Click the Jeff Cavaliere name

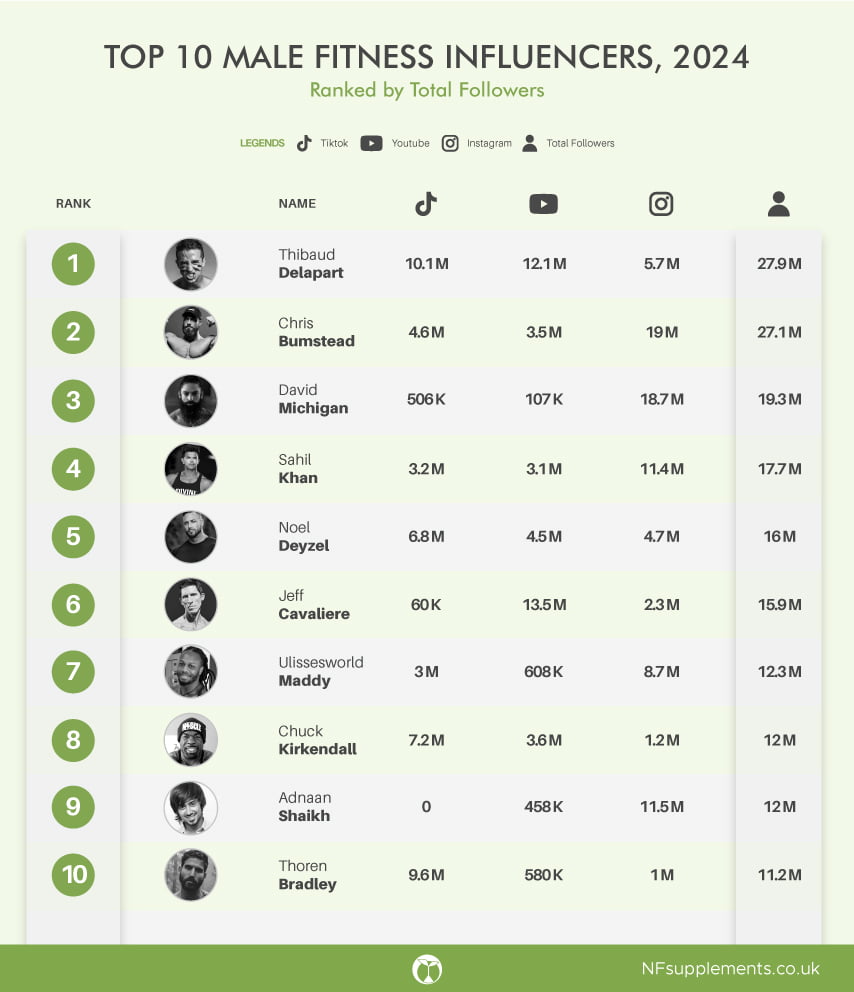(x=314, y=604)
